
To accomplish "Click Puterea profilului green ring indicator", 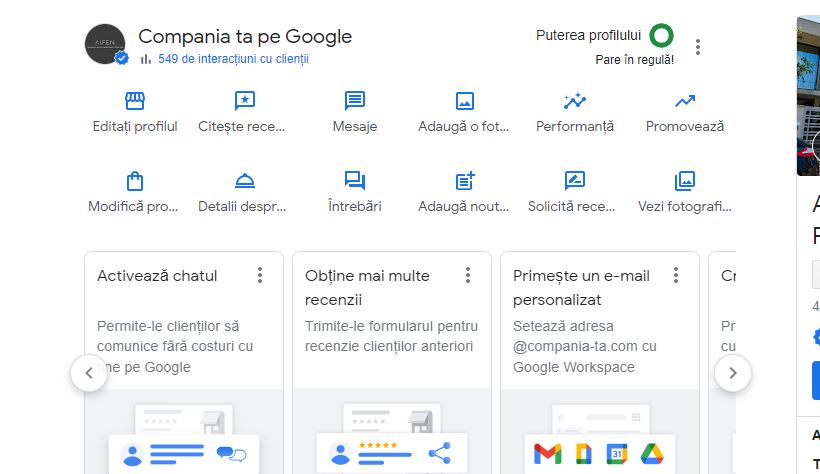I will (x=661, y=37).
